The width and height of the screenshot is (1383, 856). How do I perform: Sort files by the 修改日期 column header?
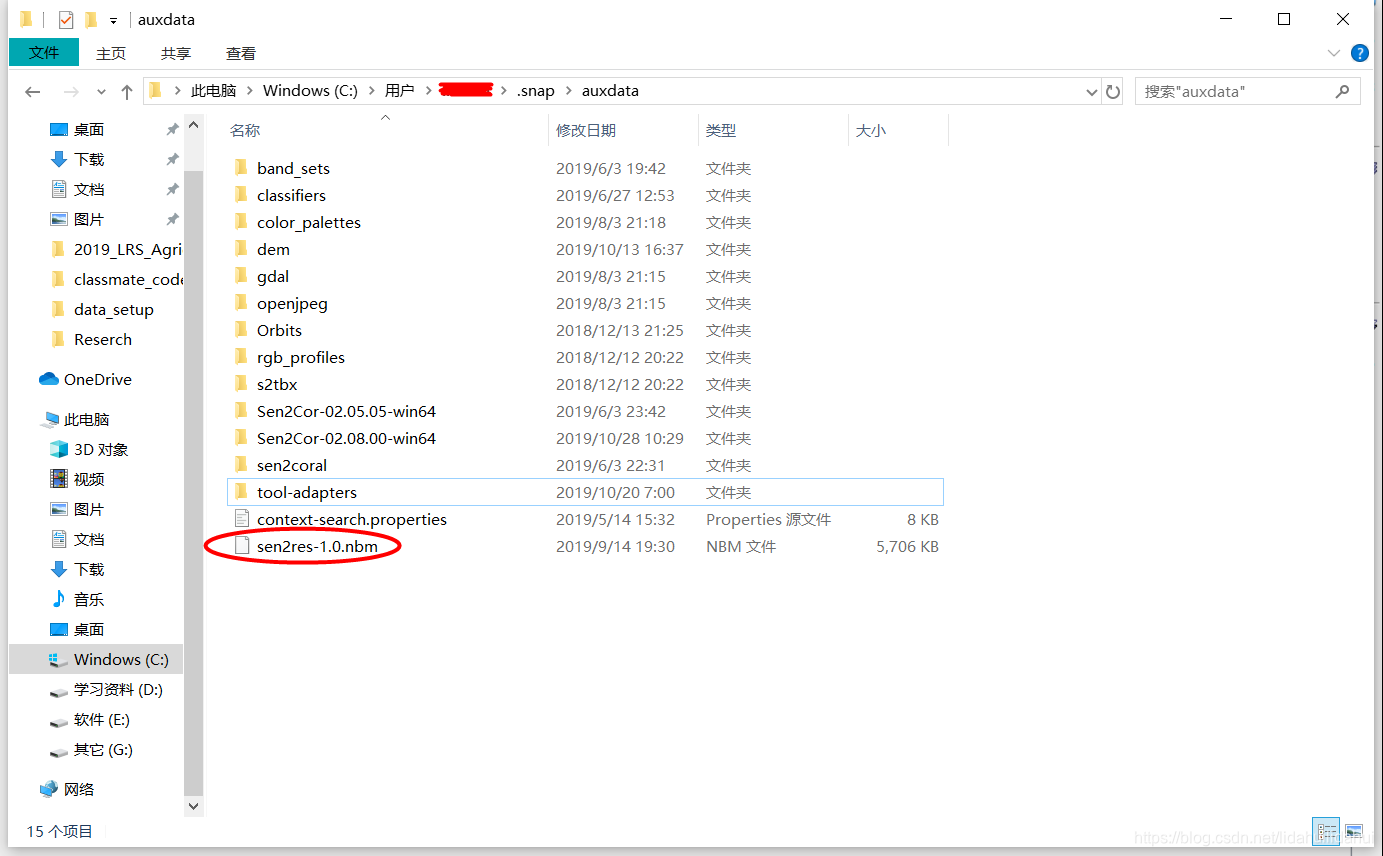[x=586, y=131]
